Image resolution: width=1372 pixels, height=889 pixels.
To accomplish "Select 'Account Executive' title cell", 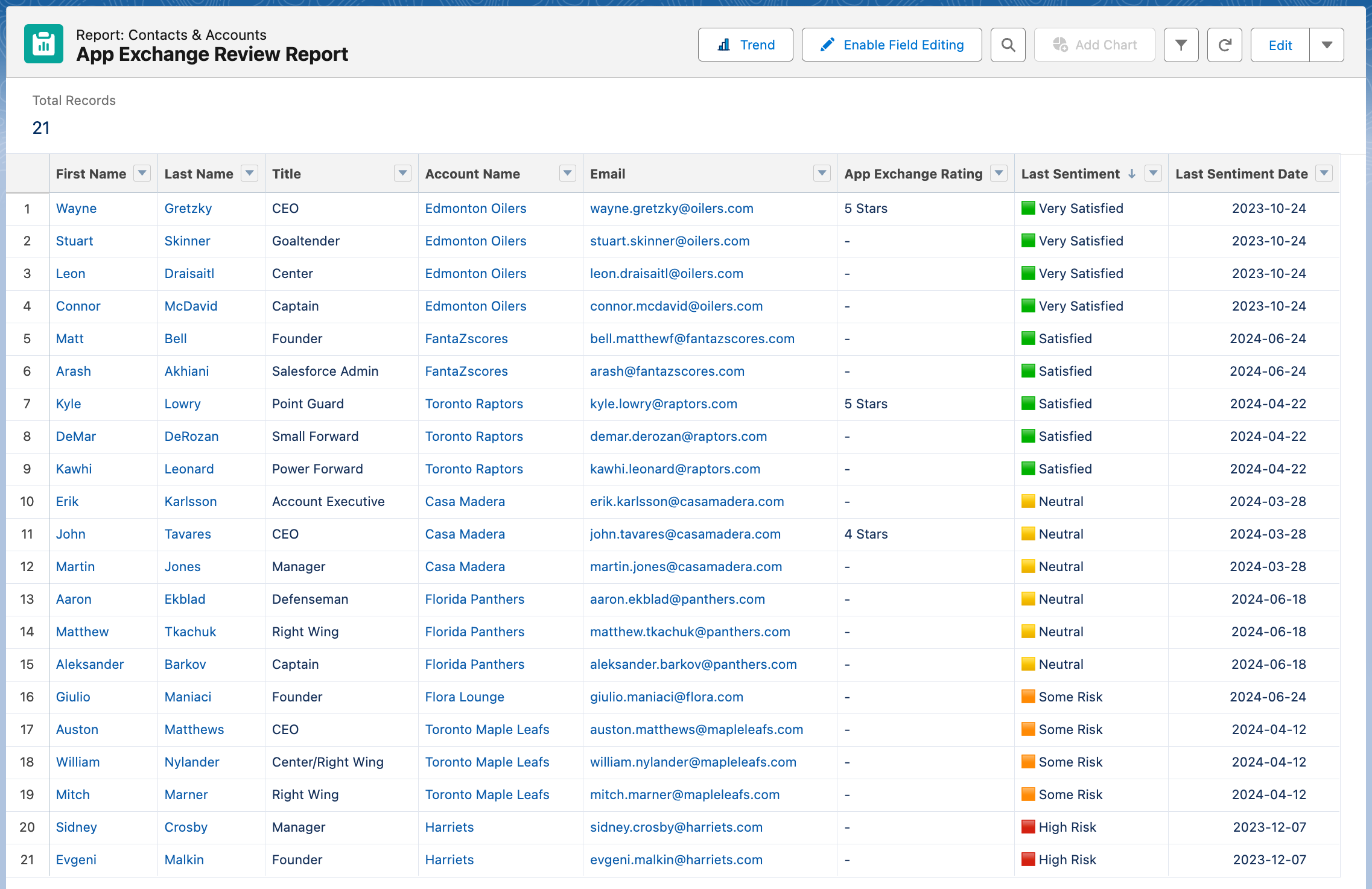I will coord(328,501).
